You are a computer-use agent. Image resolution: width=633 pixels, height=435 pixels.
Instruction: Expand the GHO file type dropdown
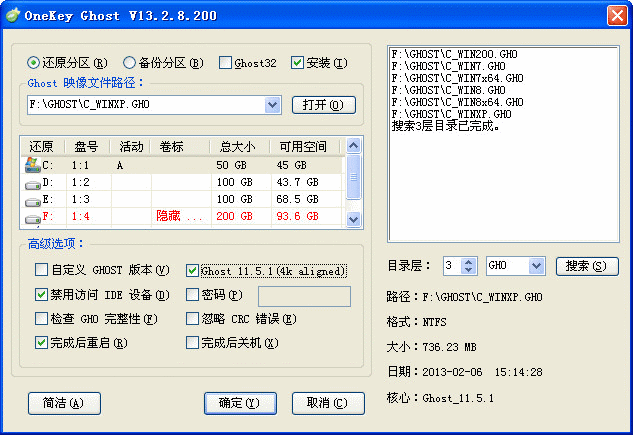[535, 266]
